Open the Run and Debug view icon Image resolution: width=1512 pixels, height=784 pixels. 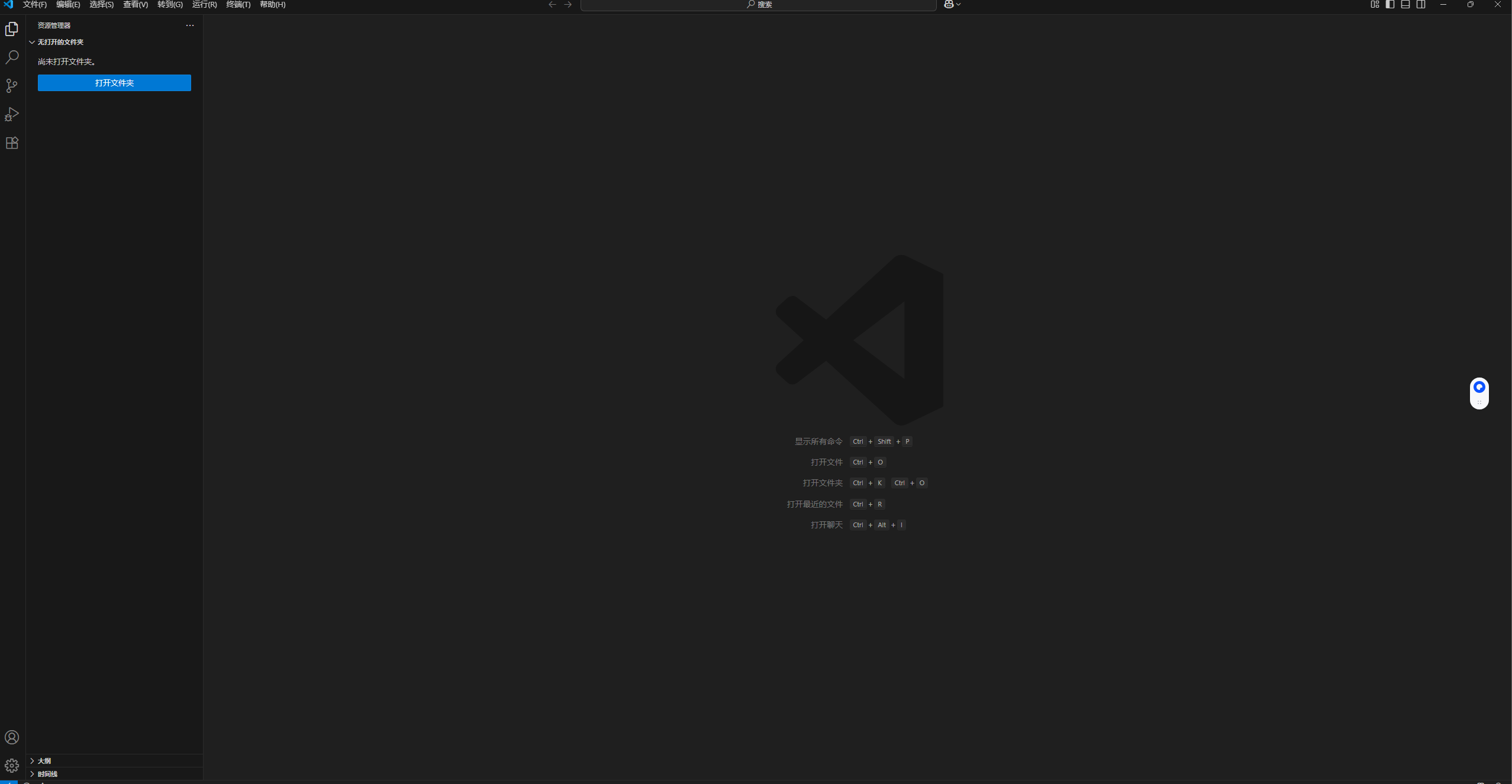[x=12, y=114]
